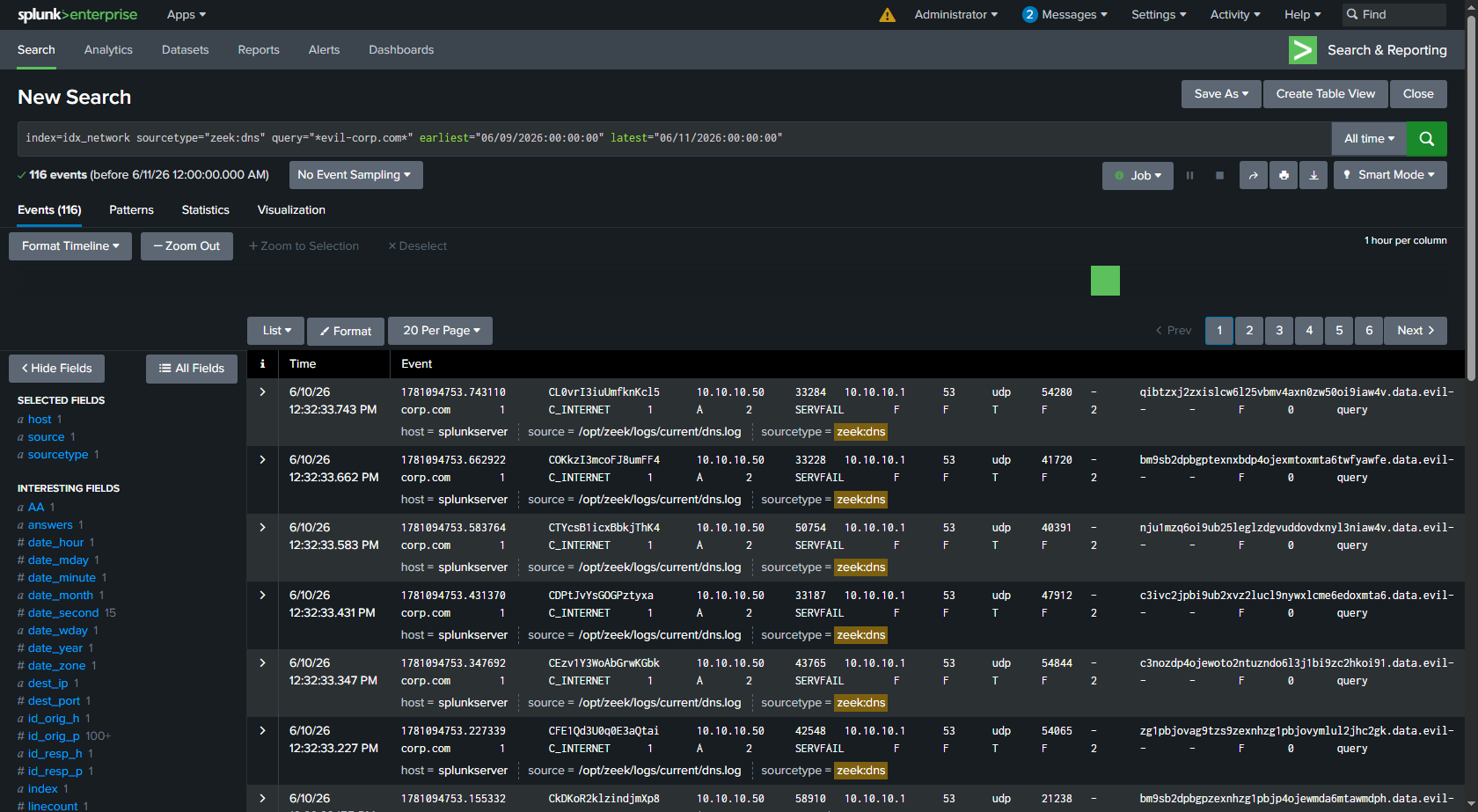Click the share job arrow icon
The height and width of the screenshot is (812, 1478).
coord(1253,175)
